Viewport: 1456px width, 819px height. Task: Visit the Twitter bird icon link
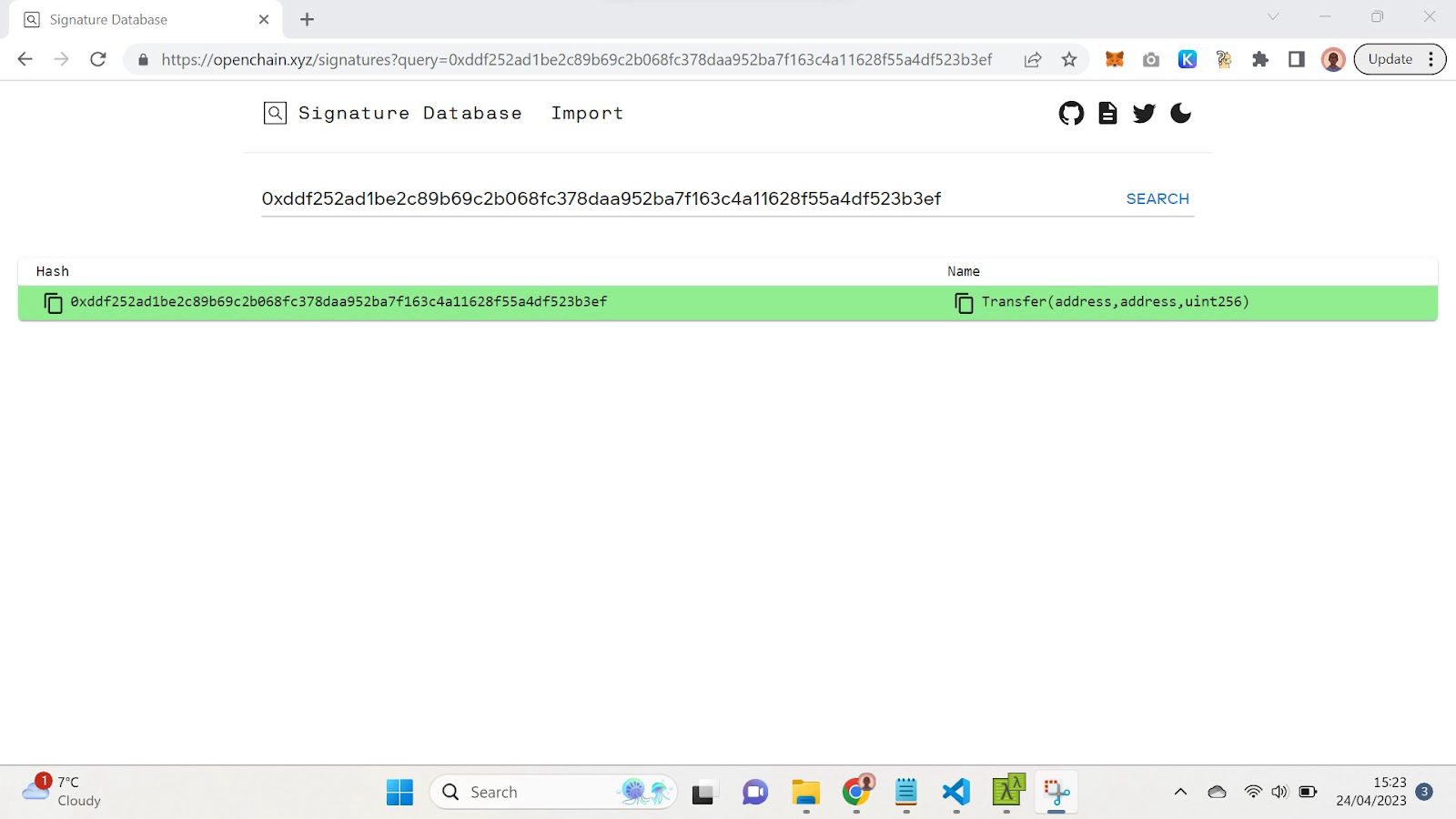click(x=1144, y=113)
